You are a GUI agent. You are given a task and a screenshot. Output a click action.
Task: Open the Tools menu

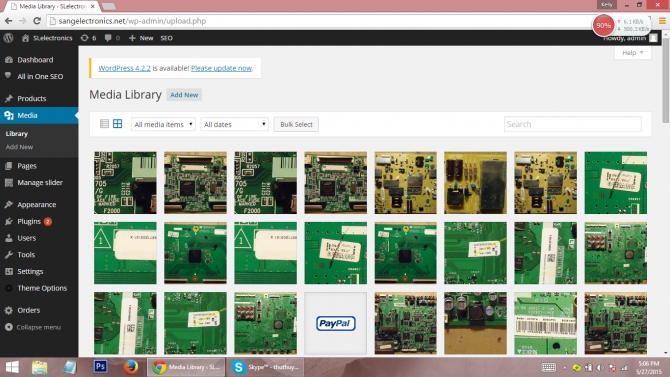tap(26, 255)
